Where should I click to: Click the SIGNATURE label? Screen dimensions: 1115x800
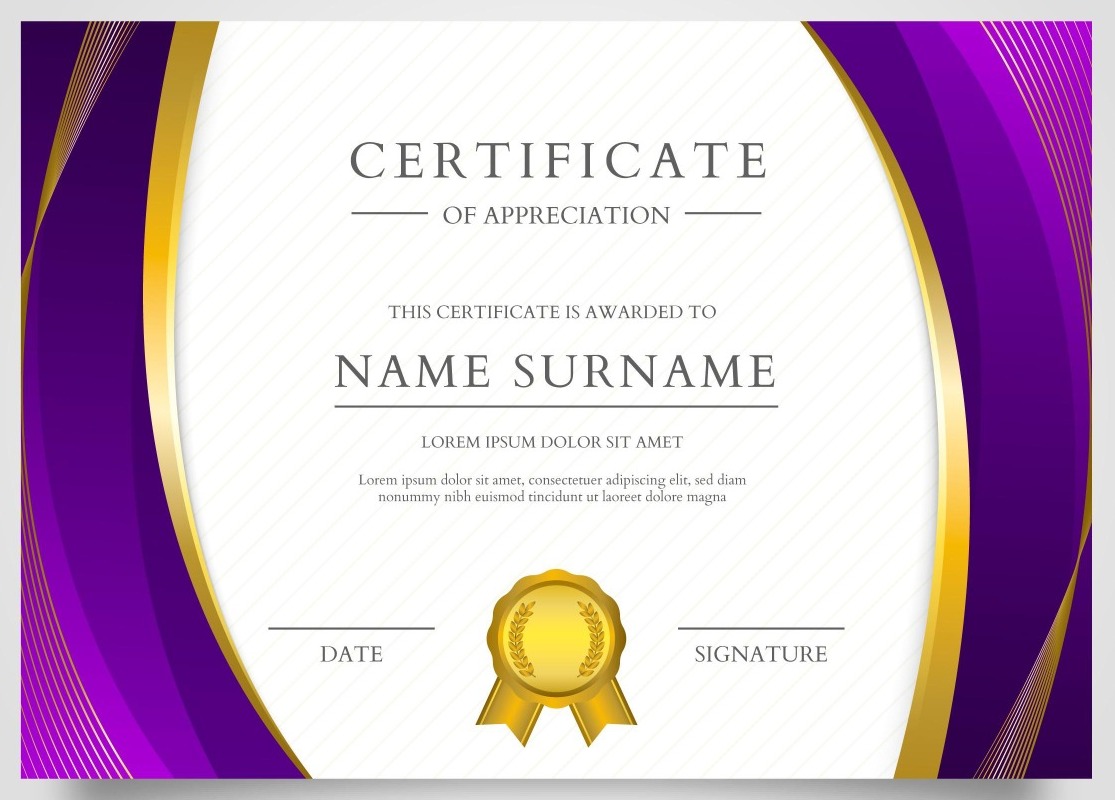pos(761,655)
